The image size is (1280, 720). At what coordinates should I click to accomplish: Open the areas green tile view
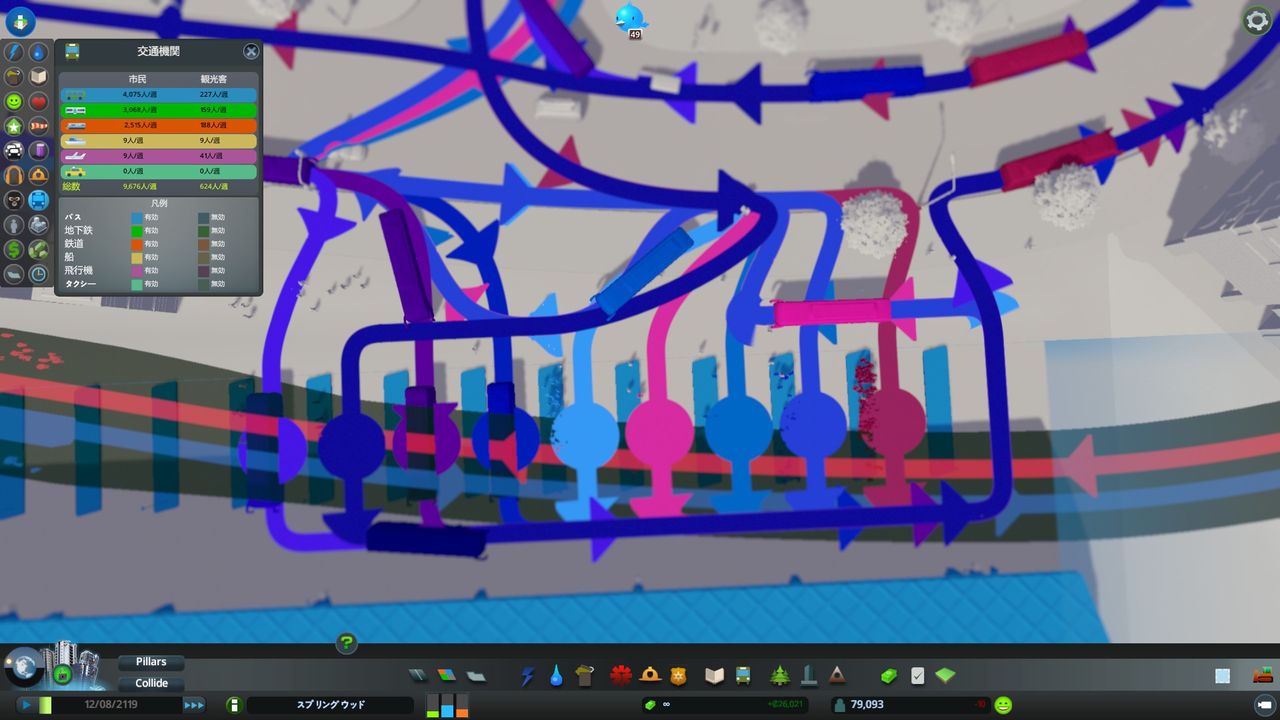click(x=945, y=676)
